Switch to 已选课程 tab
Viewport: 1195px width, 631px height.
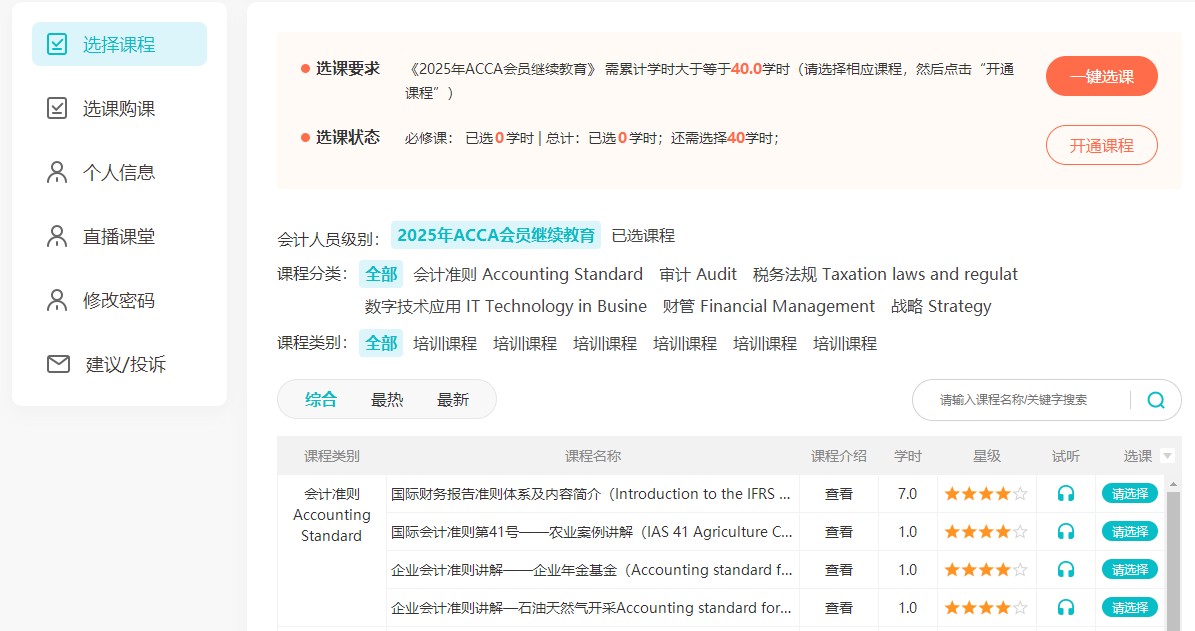point(643,235)
